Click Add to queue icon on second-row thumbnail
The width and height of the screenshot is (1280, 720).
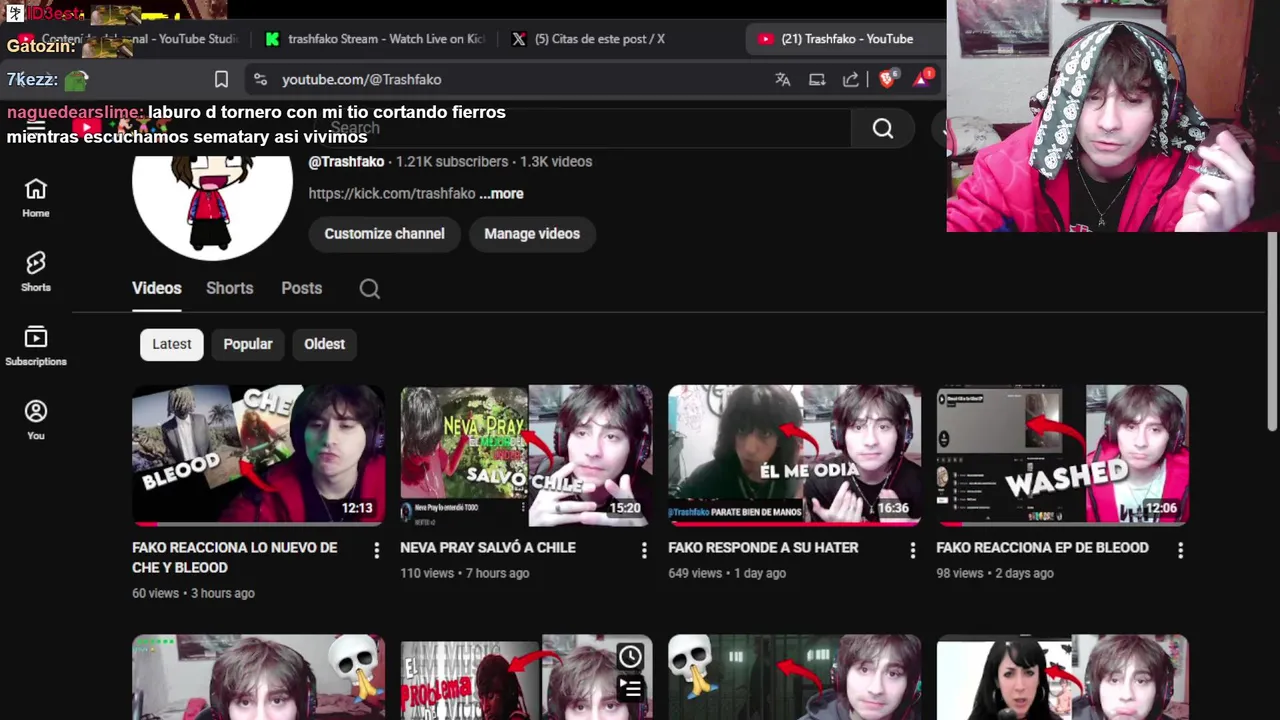click(630, 688)
